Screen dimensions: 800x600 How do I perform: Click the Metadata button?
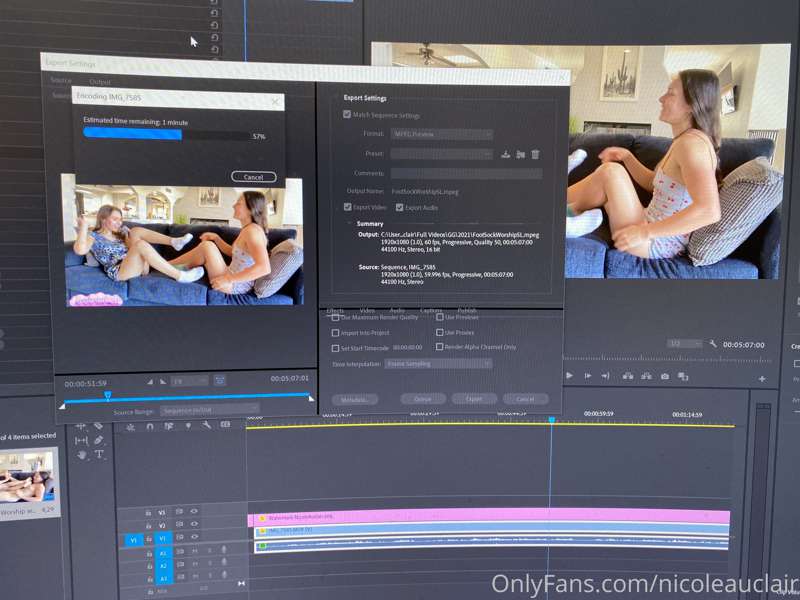coord(355,399)
